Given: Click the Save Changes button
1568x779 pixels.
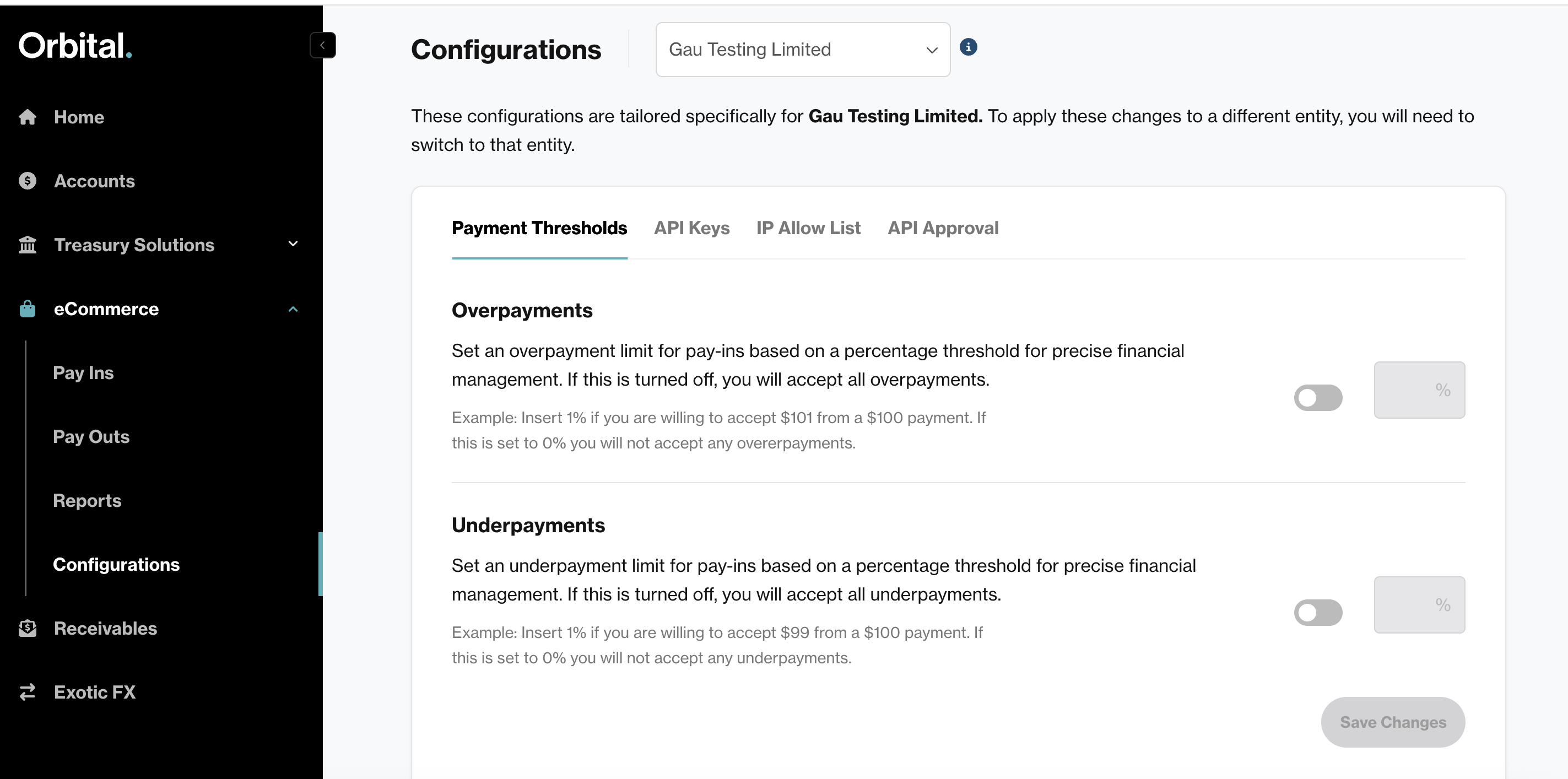Looking at the screenshot, I should tap(1393, 722).
